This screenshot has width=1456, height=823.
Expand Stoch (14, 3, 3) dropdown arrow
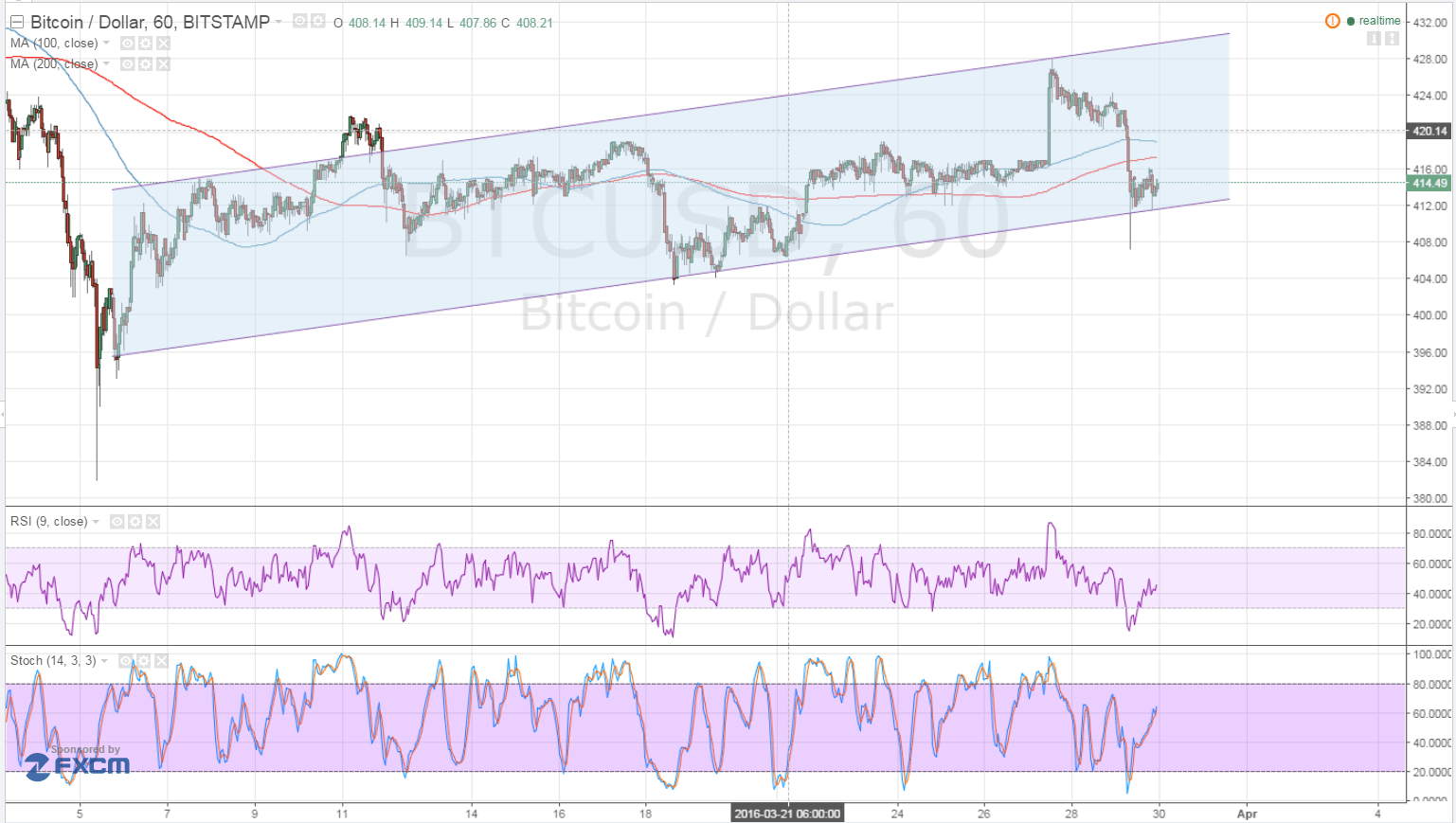click(104, 660)
